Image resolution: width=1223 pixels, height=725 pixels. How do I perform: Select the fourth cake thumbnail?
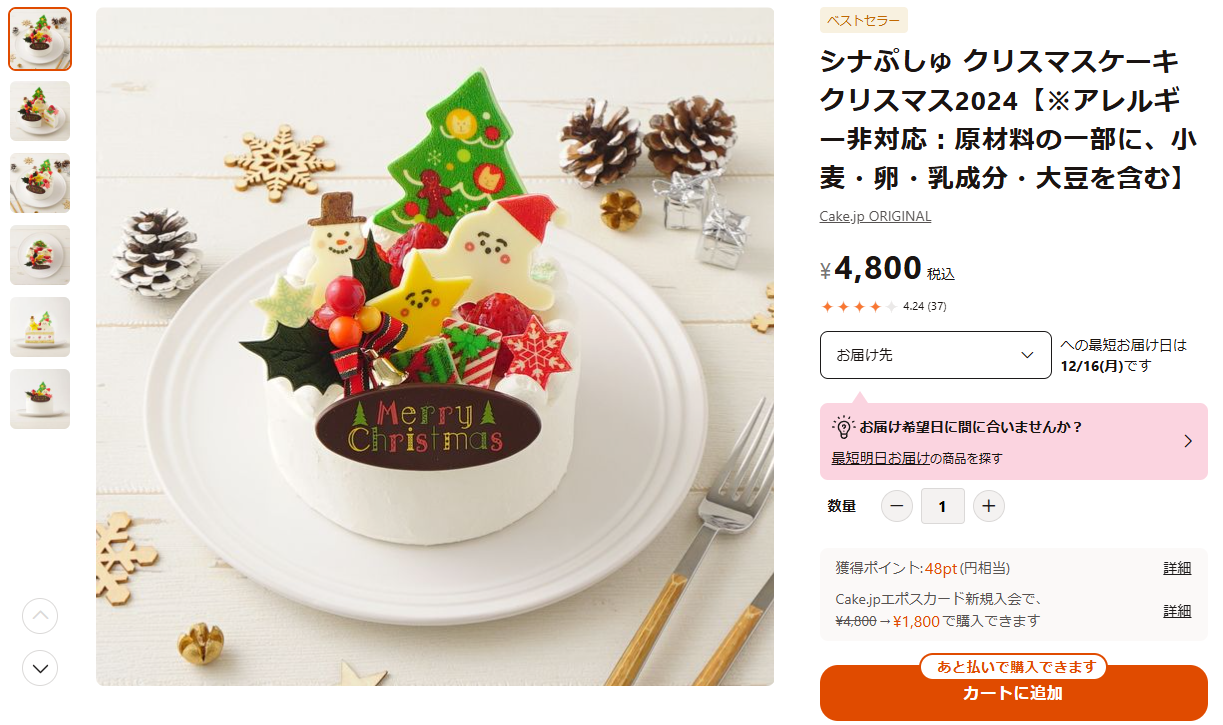40,255
